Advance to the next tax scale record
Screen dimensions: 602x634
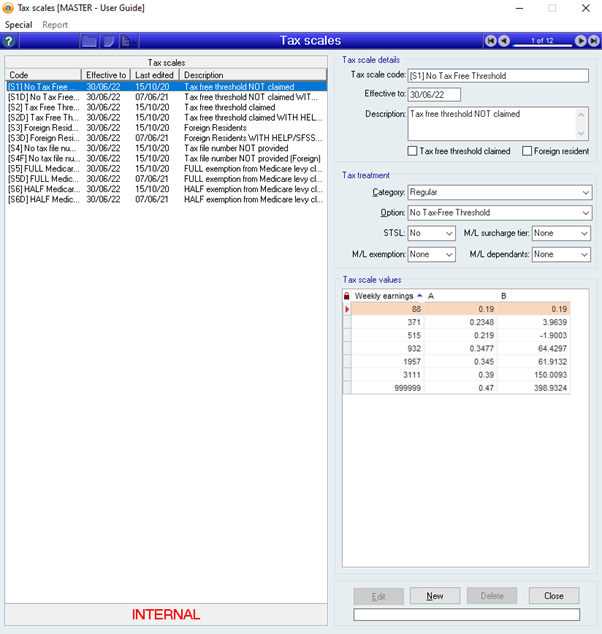pyautogui.click(x=581, y=41)
